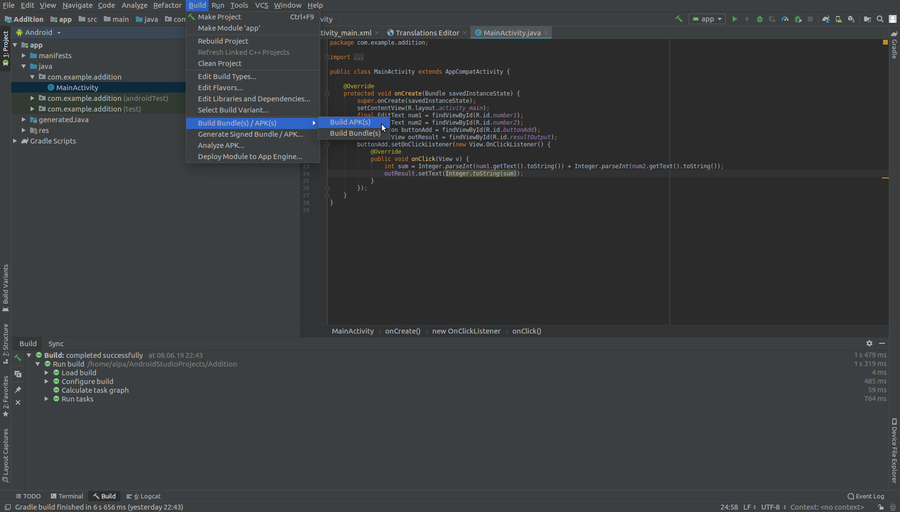This screenshot has height=512, width=900.
Task: Click the Run app play icon
Action: click(735, 19)
